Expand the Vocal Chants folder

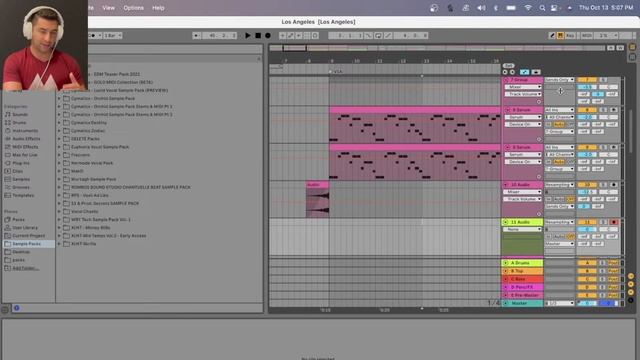(59, 211)
